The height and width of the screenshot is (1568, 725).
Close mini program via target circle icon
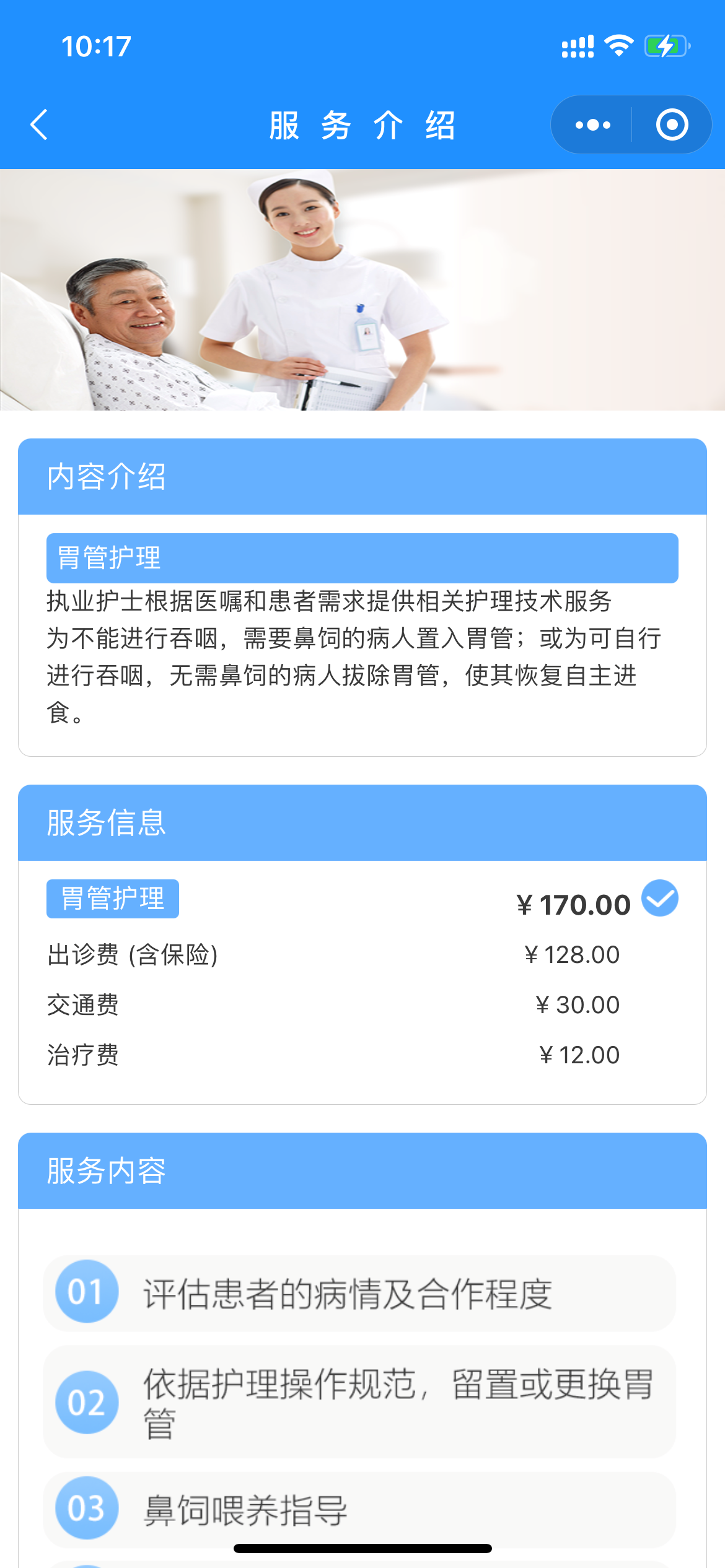[672, 125]
